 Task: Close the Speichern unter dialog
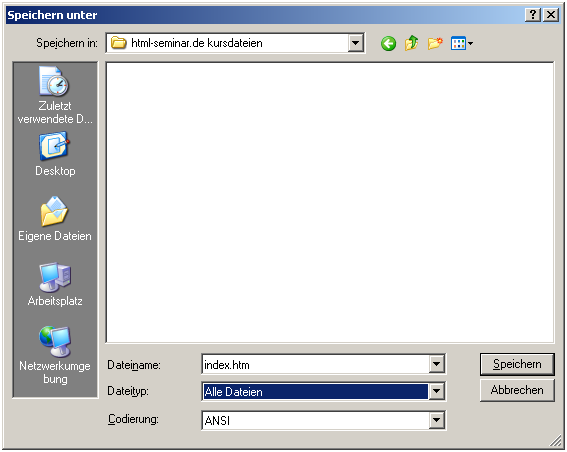pos(551,15)
